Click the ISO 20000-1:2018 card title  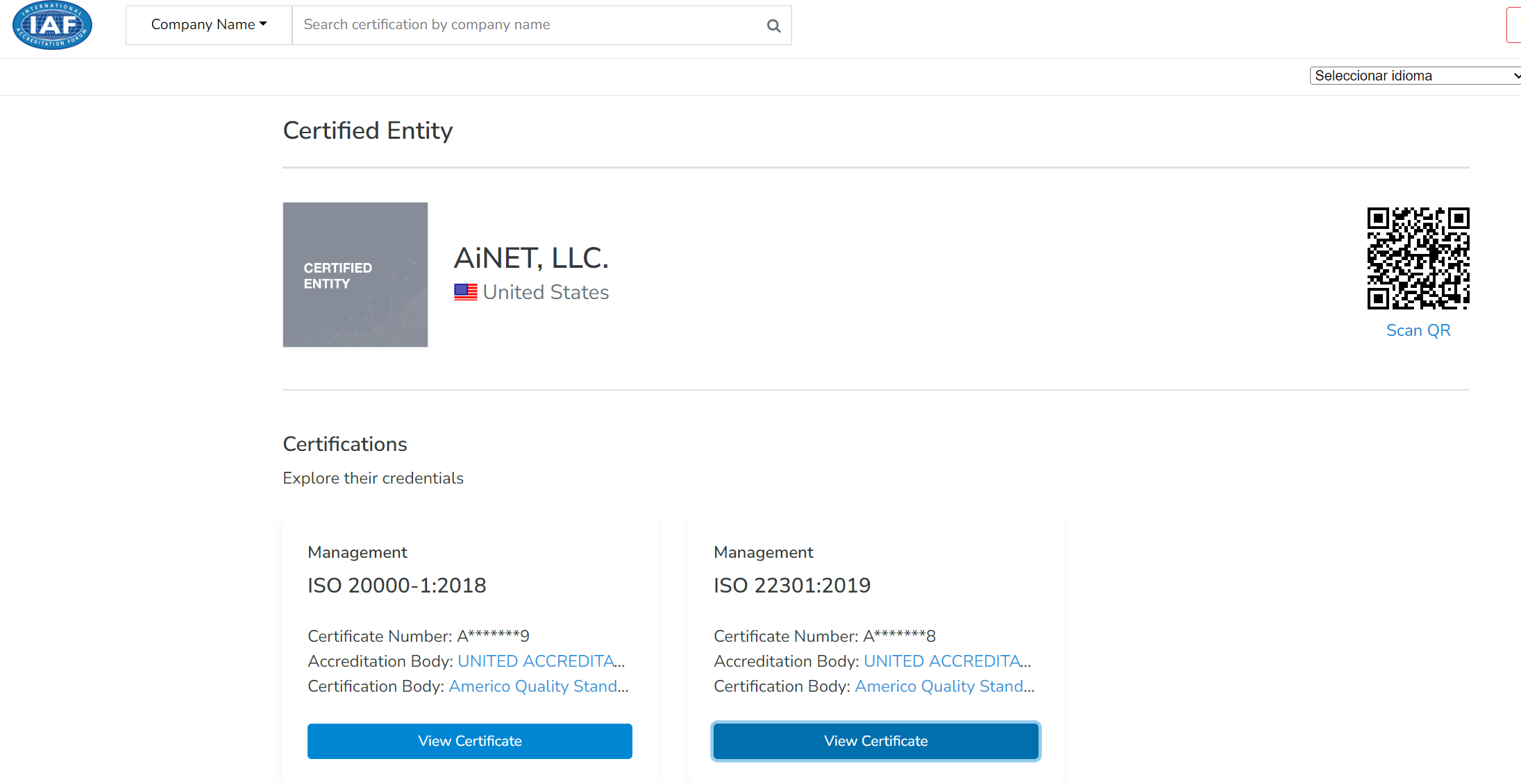[x=396, y=586]
